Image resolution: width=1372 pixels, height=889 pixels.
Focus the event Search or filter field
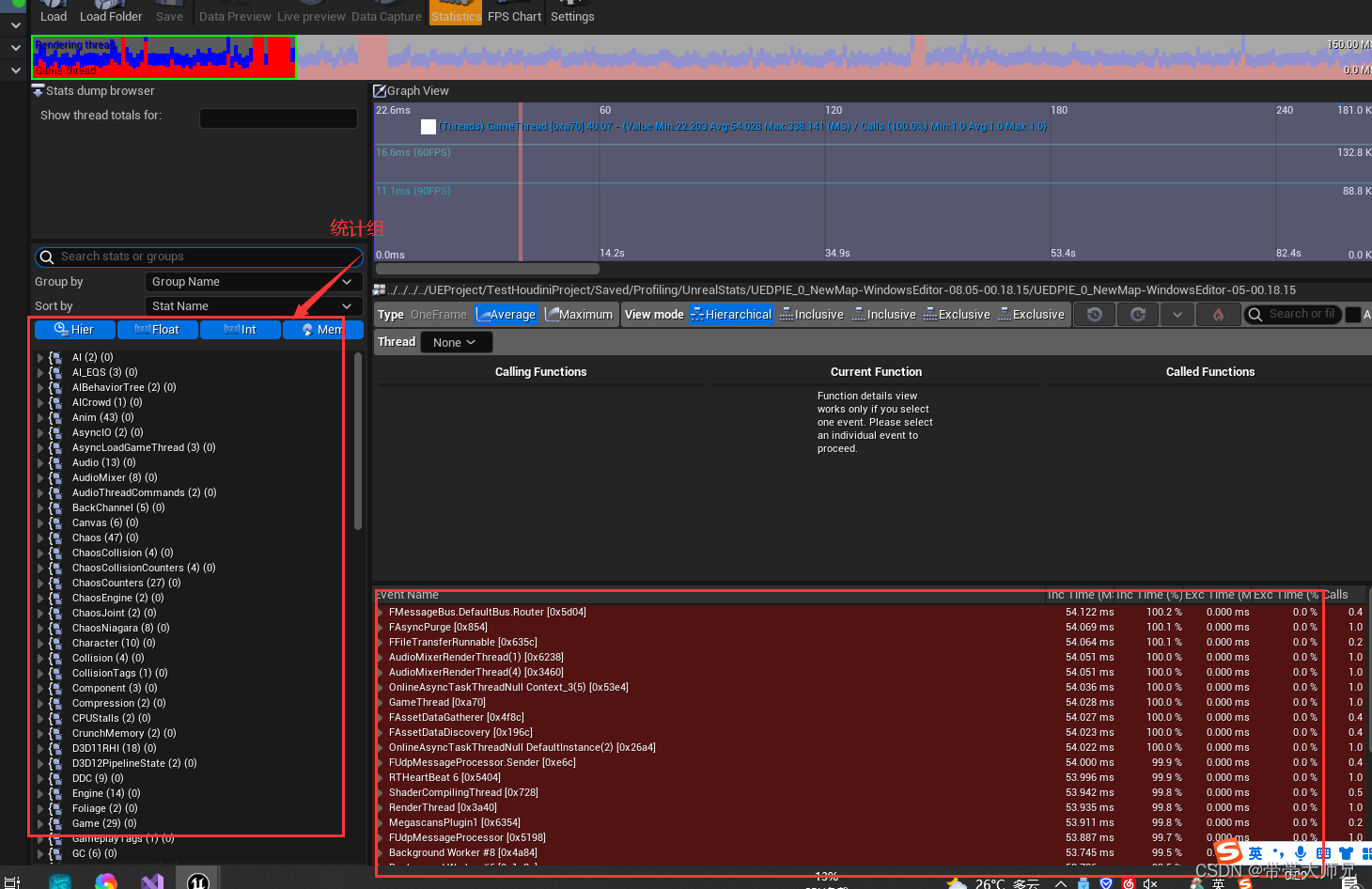[1292, 315]
